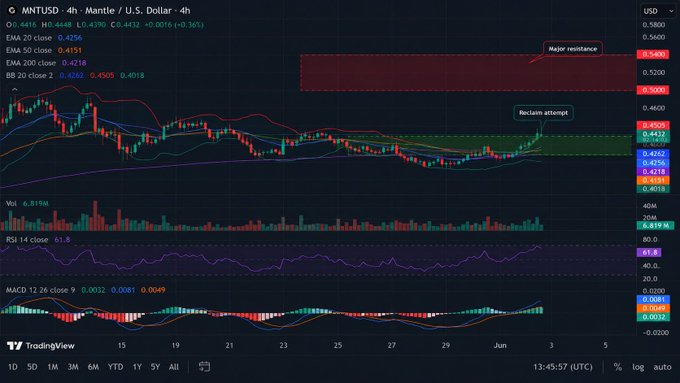
Task: Open the go-to-date calendar icon
Action: coord(204,367)
